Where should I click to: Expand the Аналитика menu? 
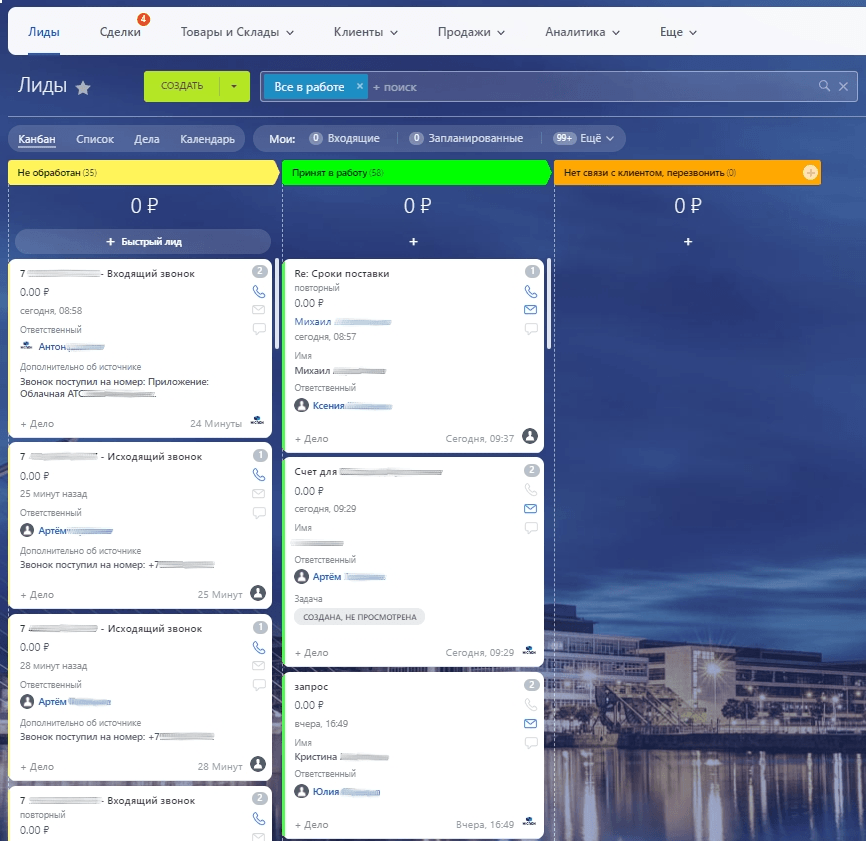(582, 32)
